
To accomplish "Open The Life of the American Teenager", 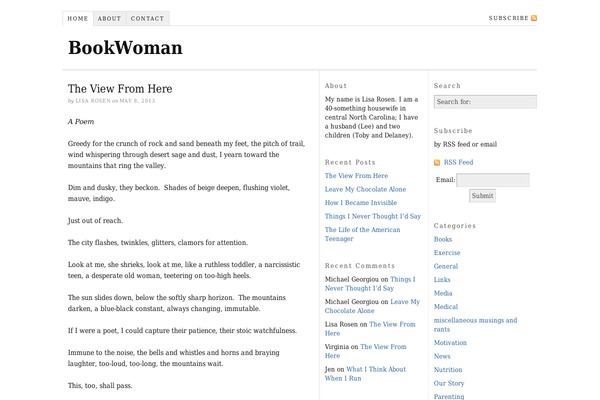I will point(362,234).
